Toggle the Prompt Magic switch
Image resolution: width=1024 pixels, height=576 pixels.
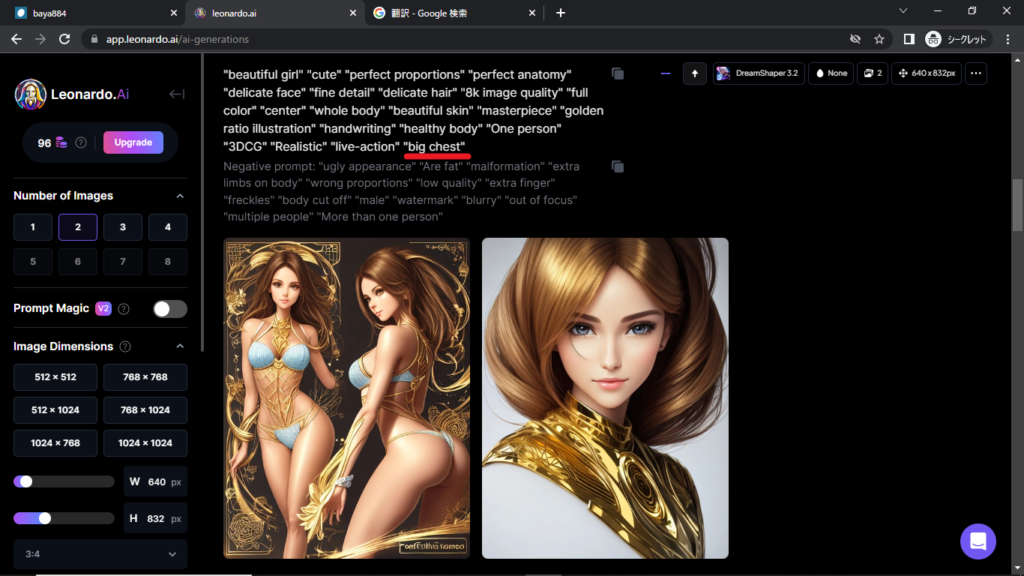click(x=169, y=309)
